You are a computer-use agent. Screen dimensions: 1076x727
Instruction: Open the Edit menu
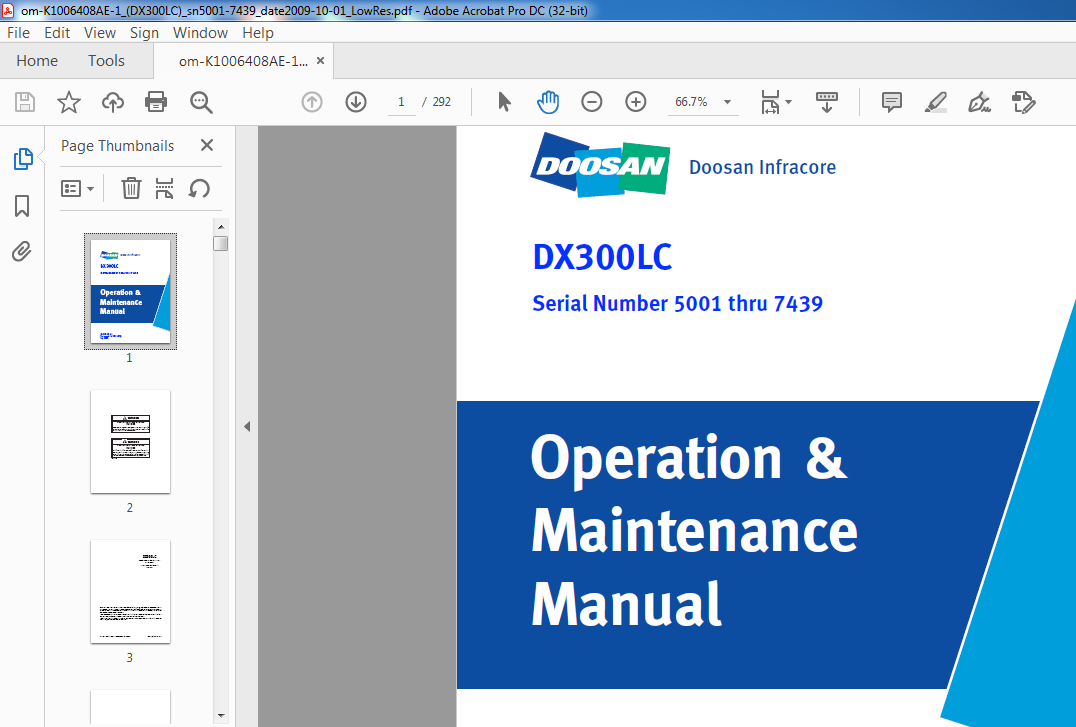click(57, 33)
